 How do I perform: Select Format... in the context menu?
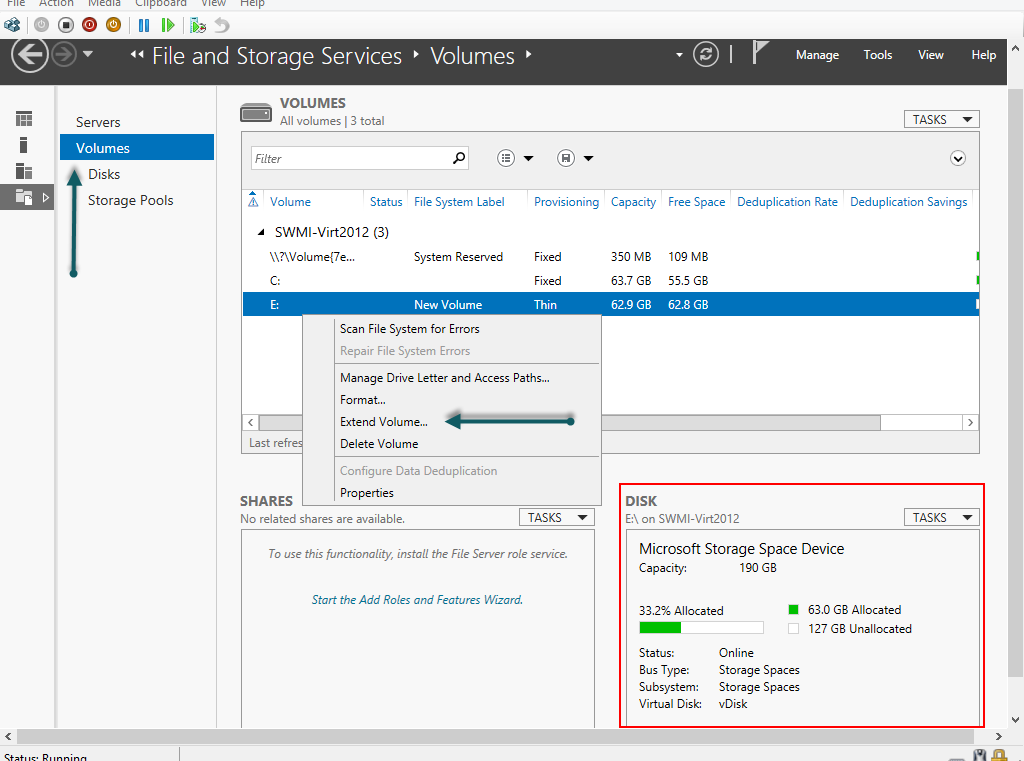[x=362, y=400]
